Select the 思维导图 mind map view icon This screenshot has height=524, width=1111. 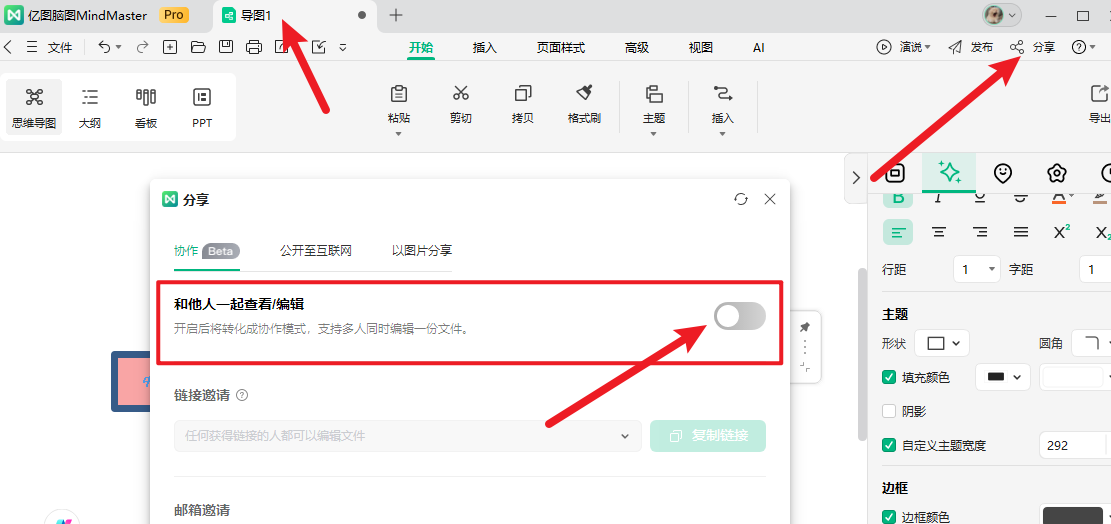point(34,97)
